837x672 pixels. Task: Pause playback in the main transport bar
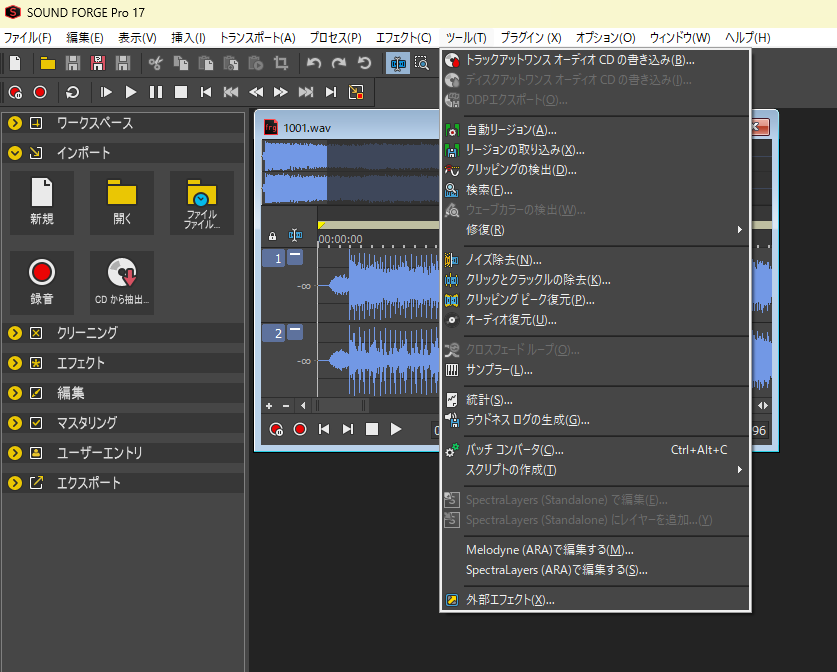[x=156, y=92]
